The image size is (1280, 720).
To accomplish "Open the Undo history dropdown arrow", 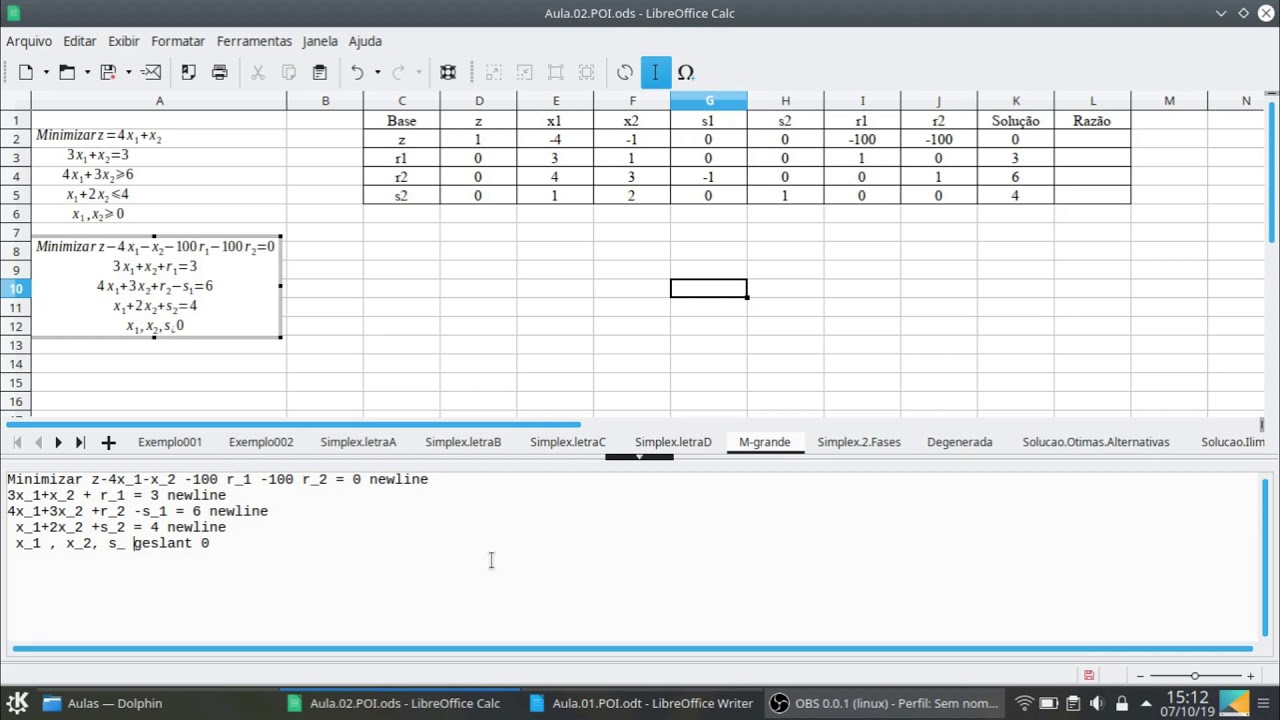I will pyautogui.click(x=377, y=72).
